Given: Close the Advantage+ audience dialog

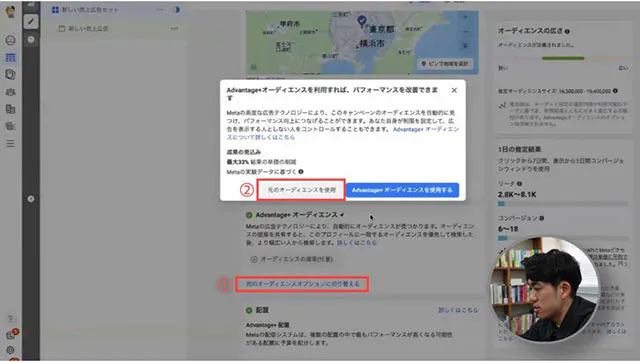Looking at the screenshot, I should coord(454,90).
